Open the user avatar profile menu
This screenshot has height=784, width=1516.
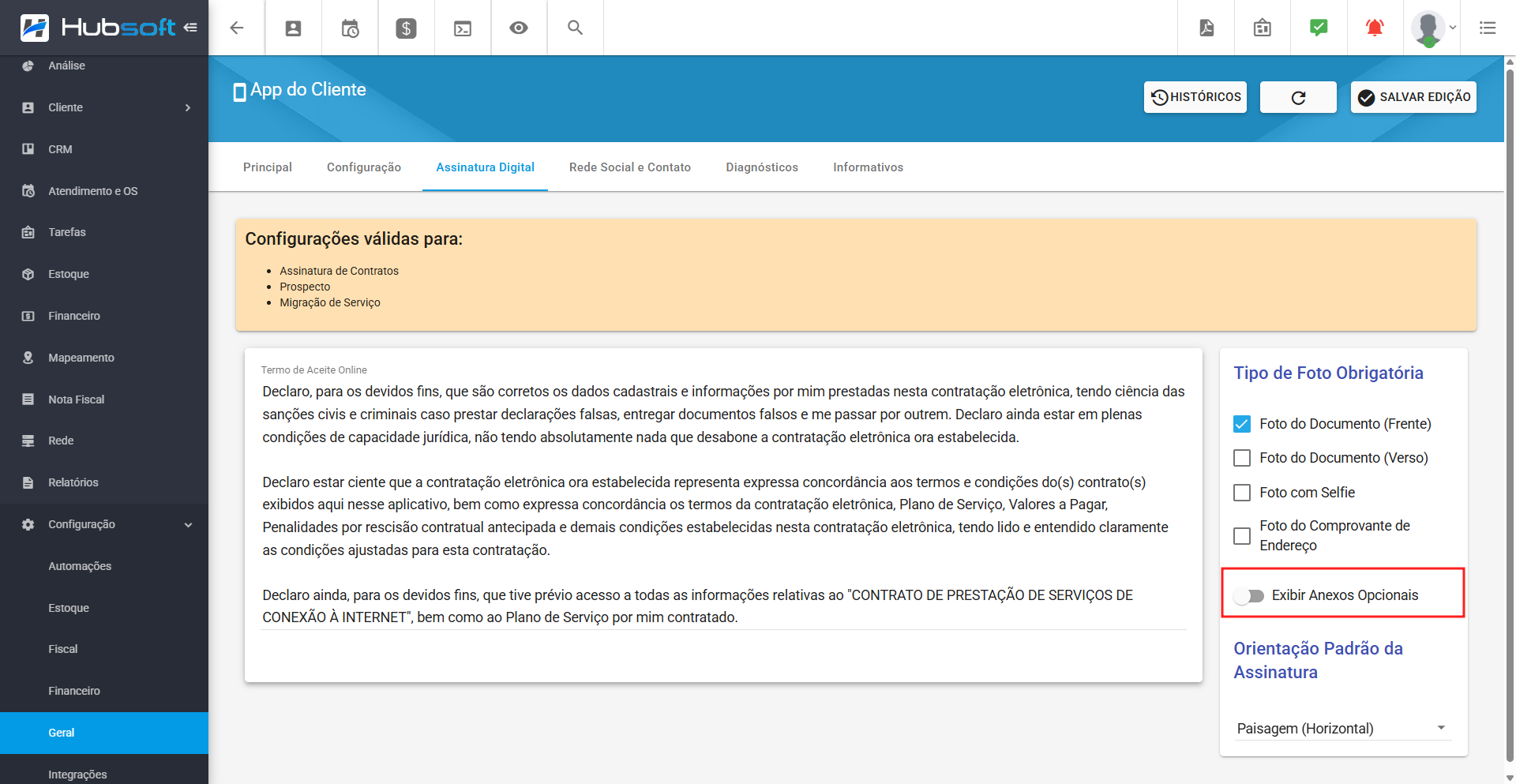[1428, 28]
